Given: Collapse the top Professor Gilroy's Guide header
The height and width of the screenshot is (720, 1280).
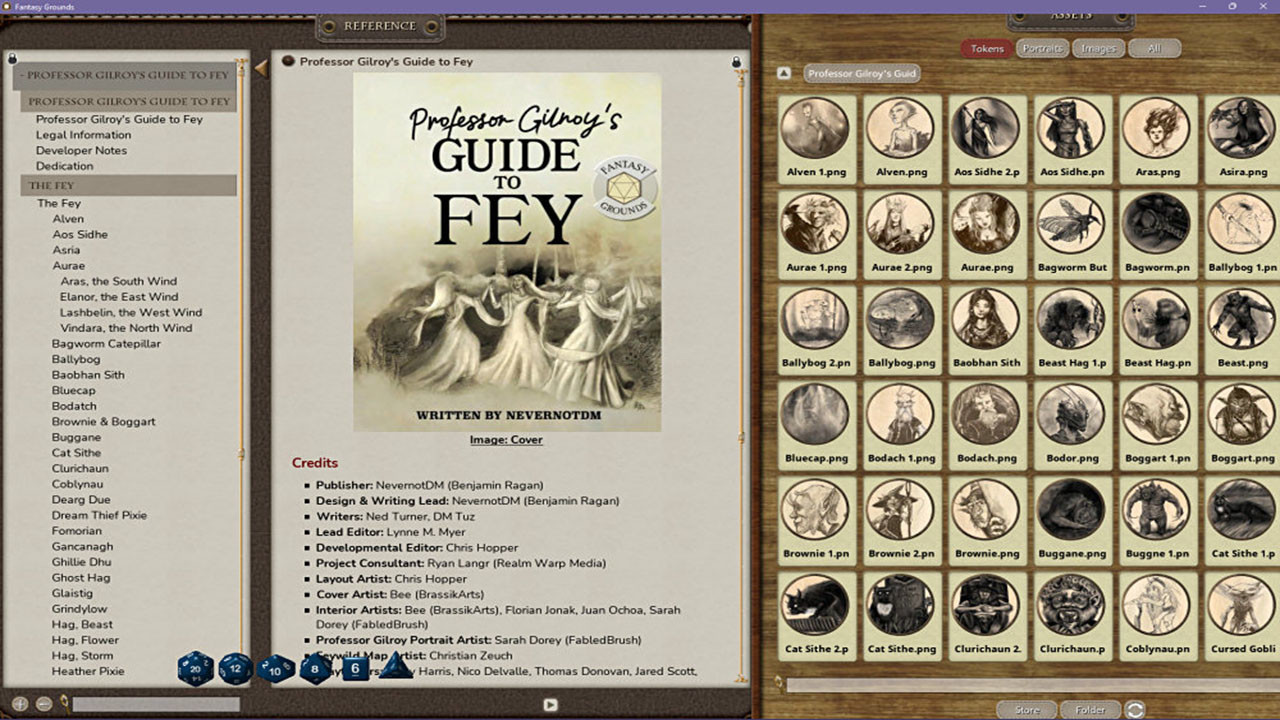Looking at the screenshot, I should (x=125, y=76).
